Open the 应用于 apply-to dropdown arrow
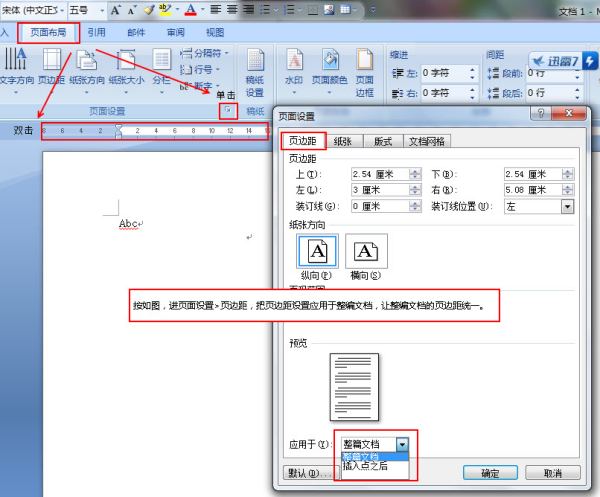This screenshot has height=497, width=600. pos(402,445)
